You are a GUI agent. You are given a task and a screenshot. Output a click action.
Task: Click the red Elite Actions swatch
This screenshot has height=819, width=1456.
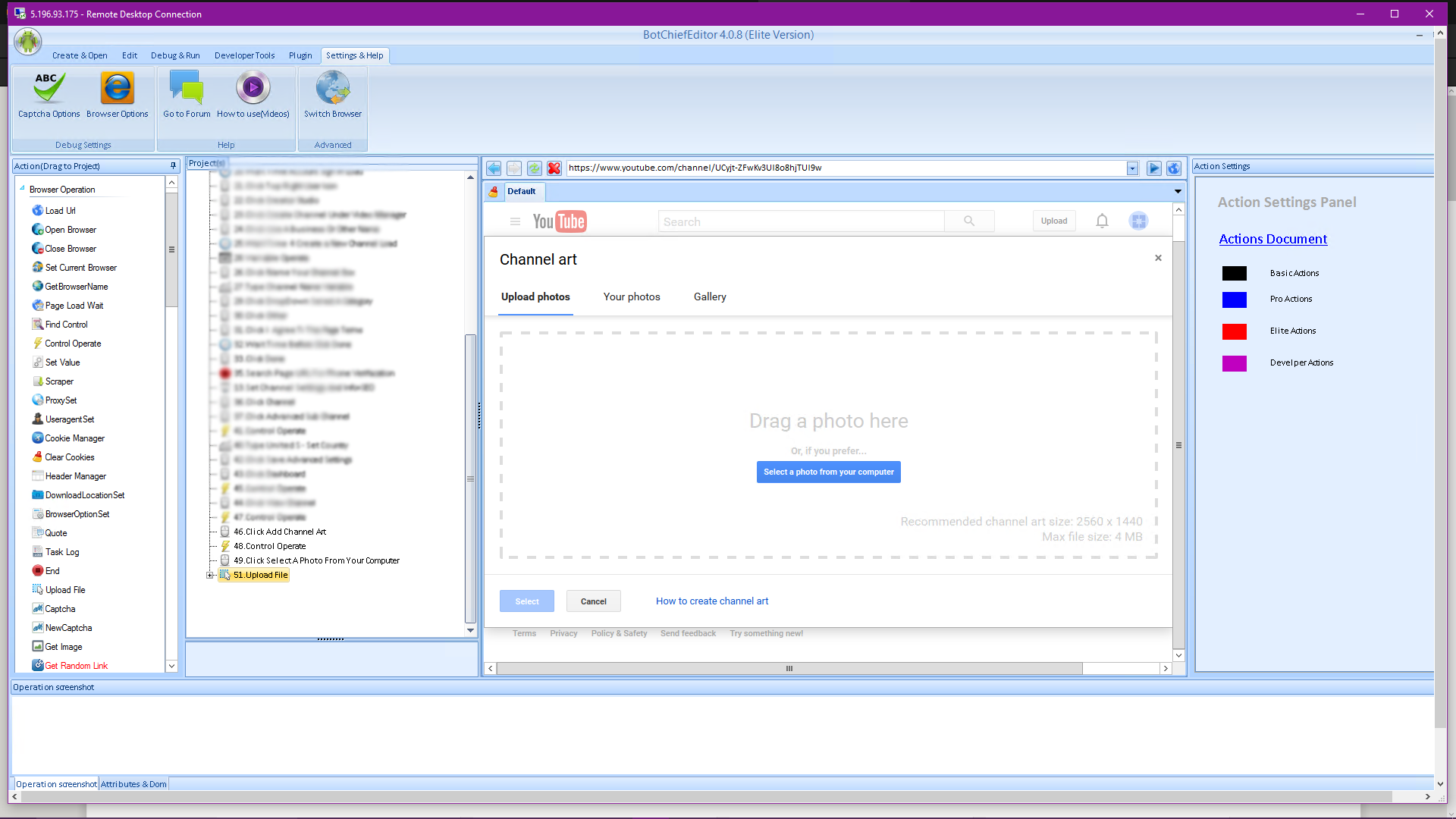(x=1234, y=331)
